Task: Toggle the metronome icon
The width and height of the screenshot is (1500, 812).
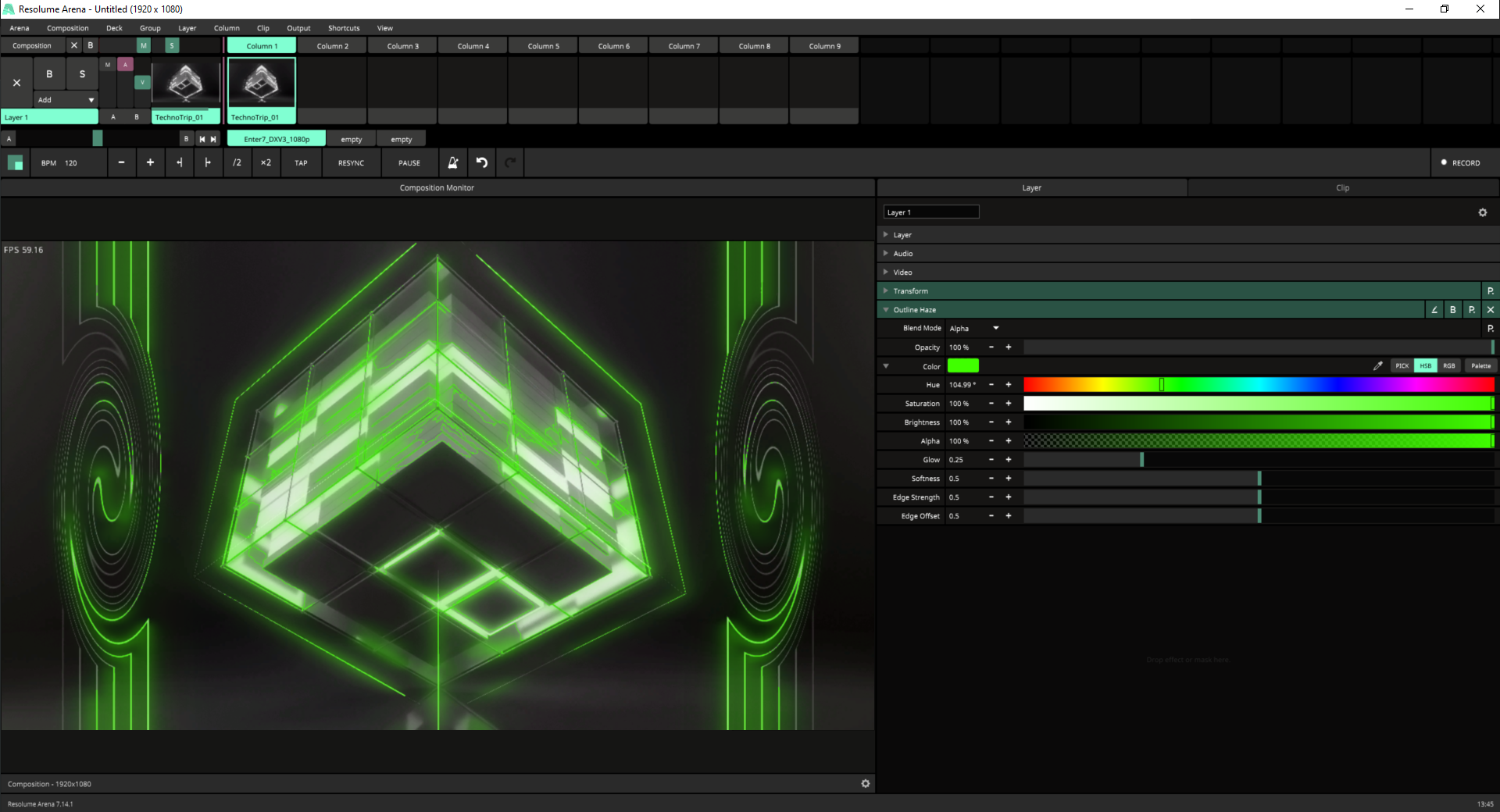Action: click(x=453, y=162)
